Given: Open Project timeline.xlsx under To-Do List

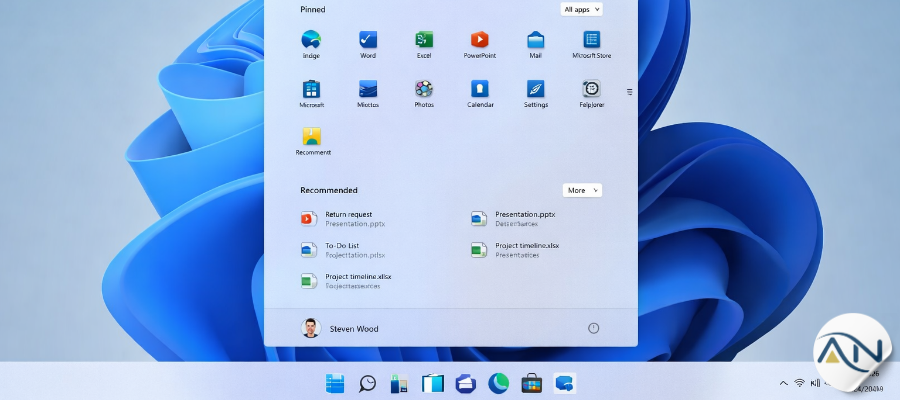Looking at the screenshot, I should pos(347,281).
